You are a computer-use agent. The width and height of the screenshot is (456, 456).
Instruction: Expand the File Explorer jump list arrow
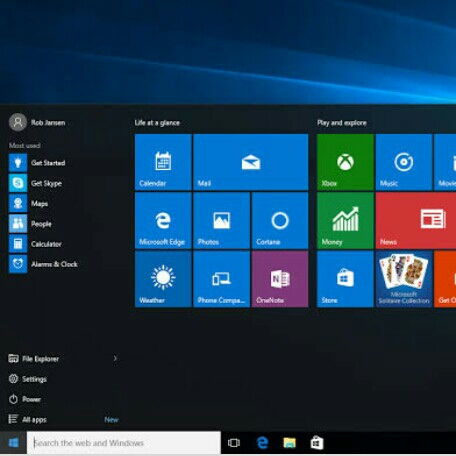[x=115, y=359]
